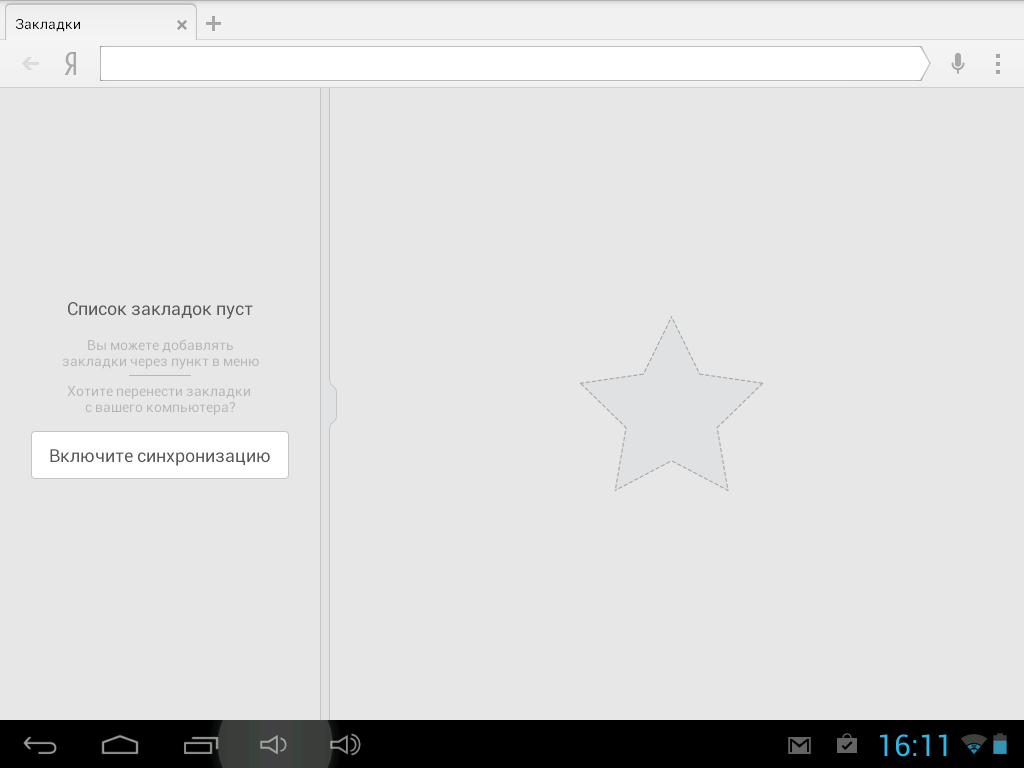1024x768 pixels.
Task: Select the Список закладок пуст heading
Action: point(160,309)
